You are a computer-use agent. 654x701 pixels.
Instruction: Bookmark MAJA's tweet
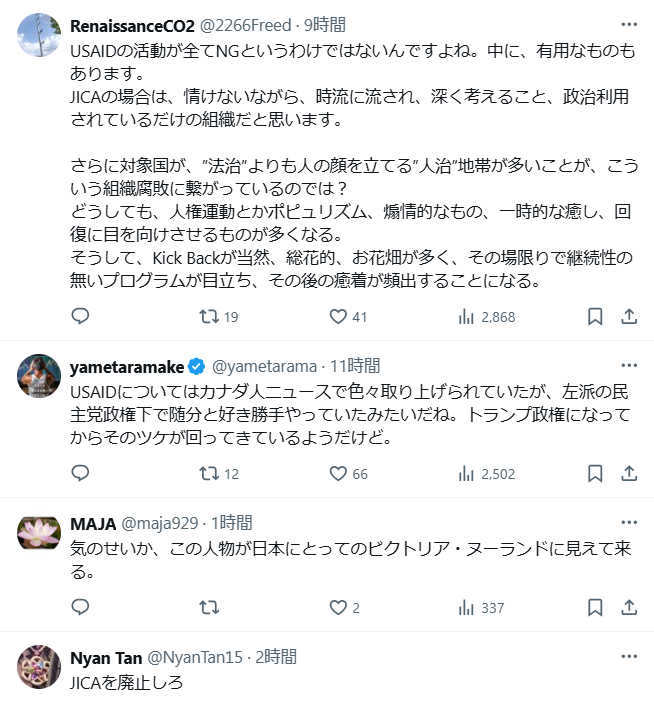coord(595,607)
